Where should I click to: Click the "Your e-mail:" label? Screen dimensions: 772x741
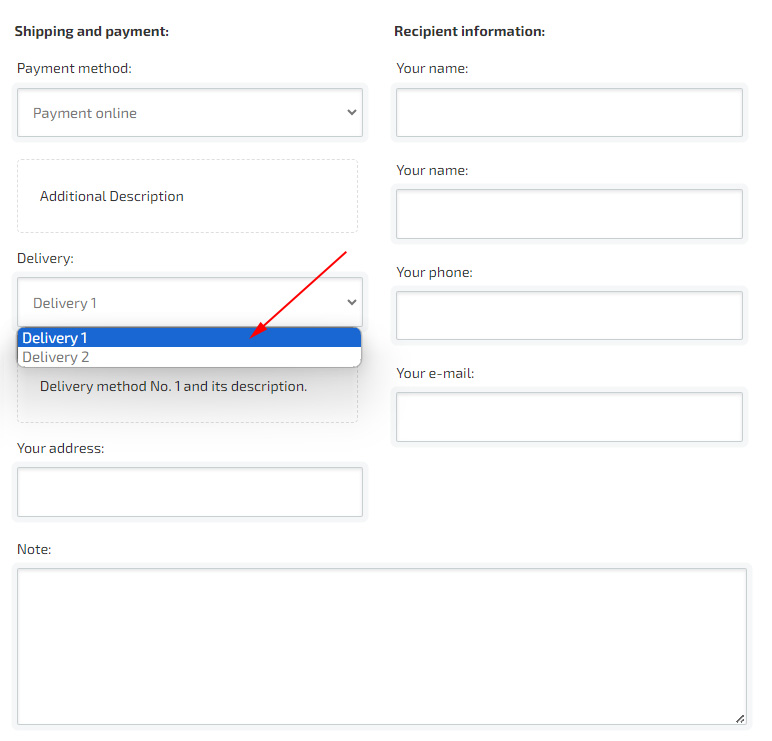(435, 373)
